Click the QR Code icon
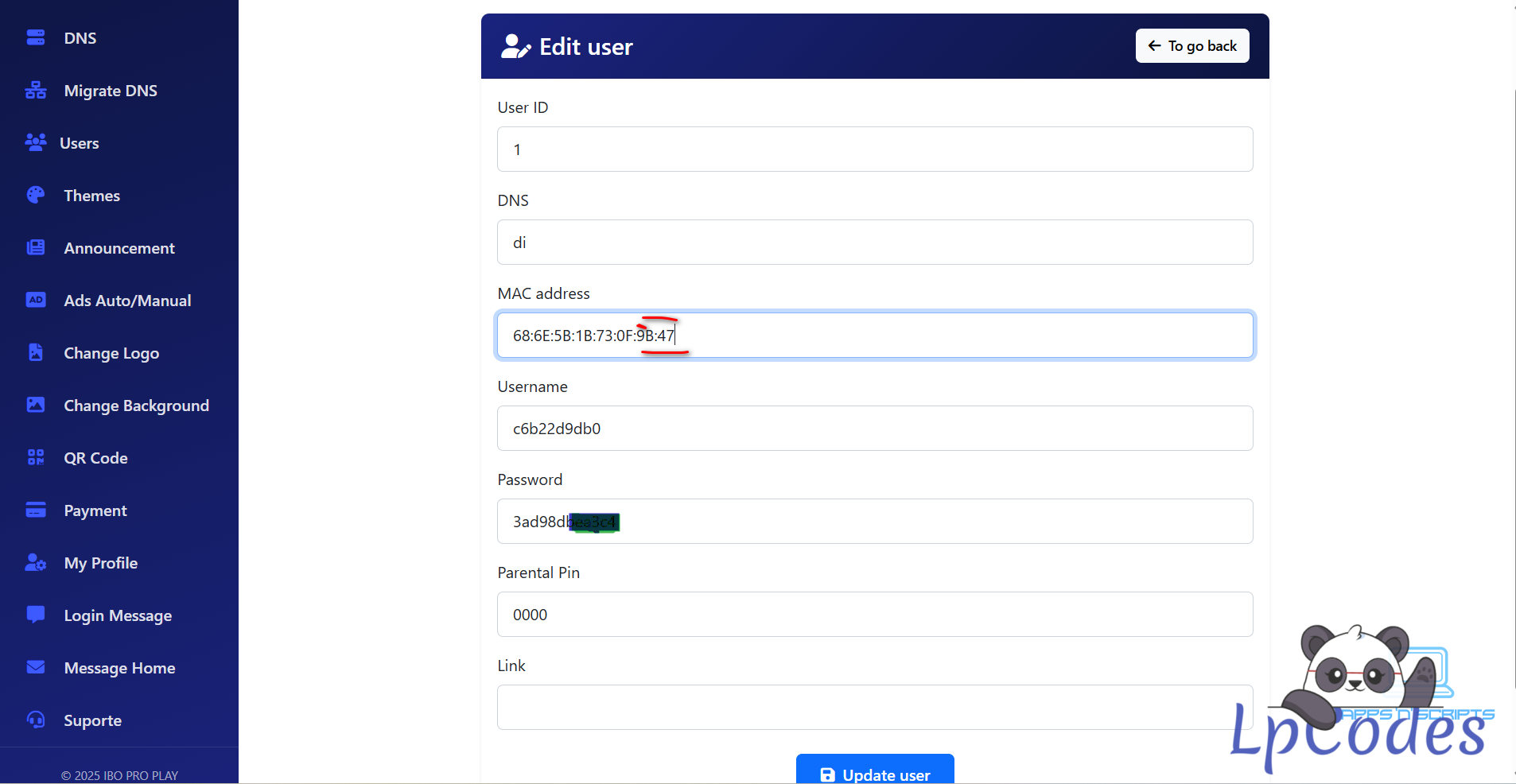Image resolution: width=1516 pixels, height=784 pixels. [36, 457]
